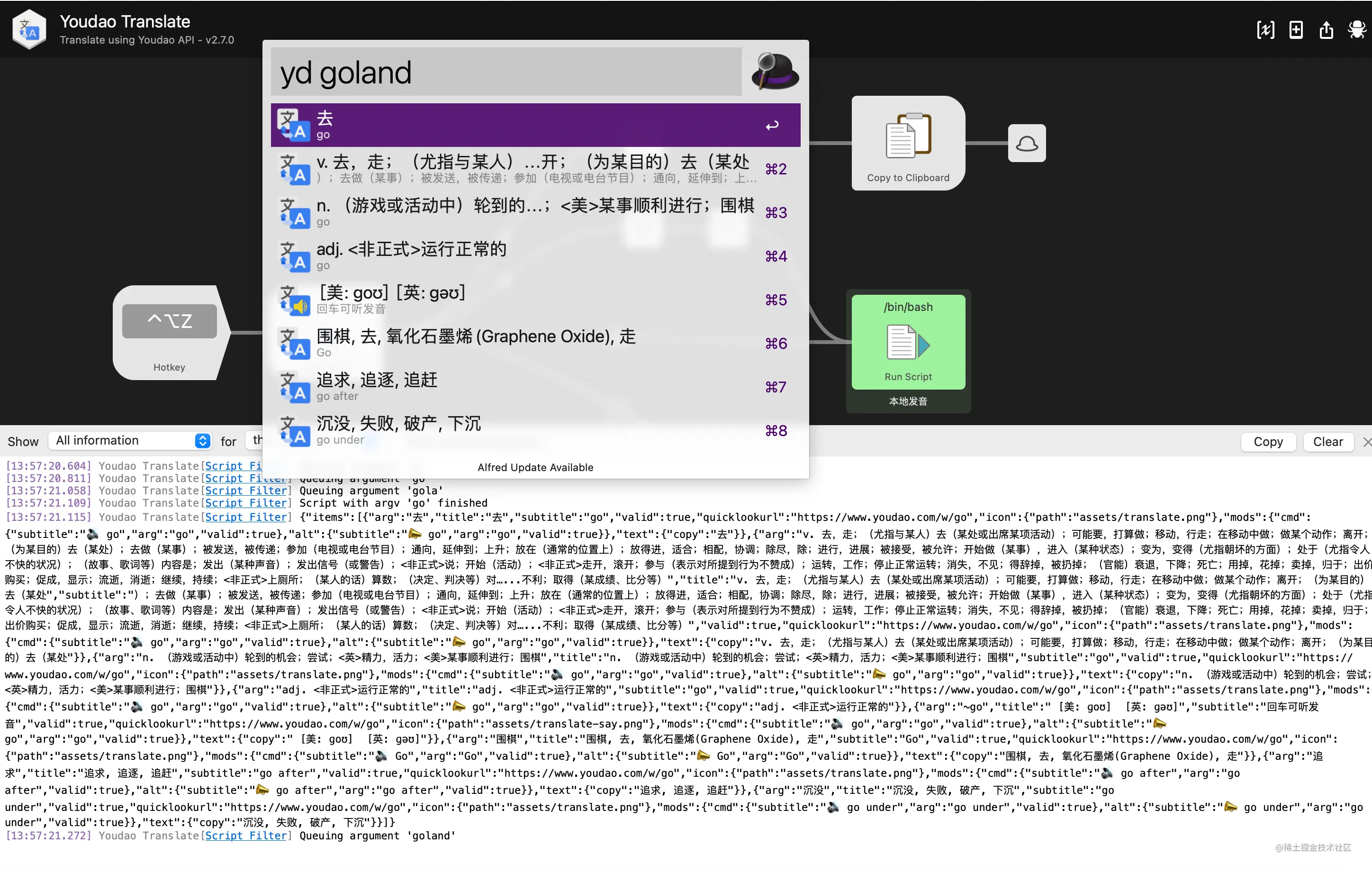Screen dimensions: 1372x873
Task: Choose the result 沉没, 失败, 破产, 下沉
Action: click(535, 430)
